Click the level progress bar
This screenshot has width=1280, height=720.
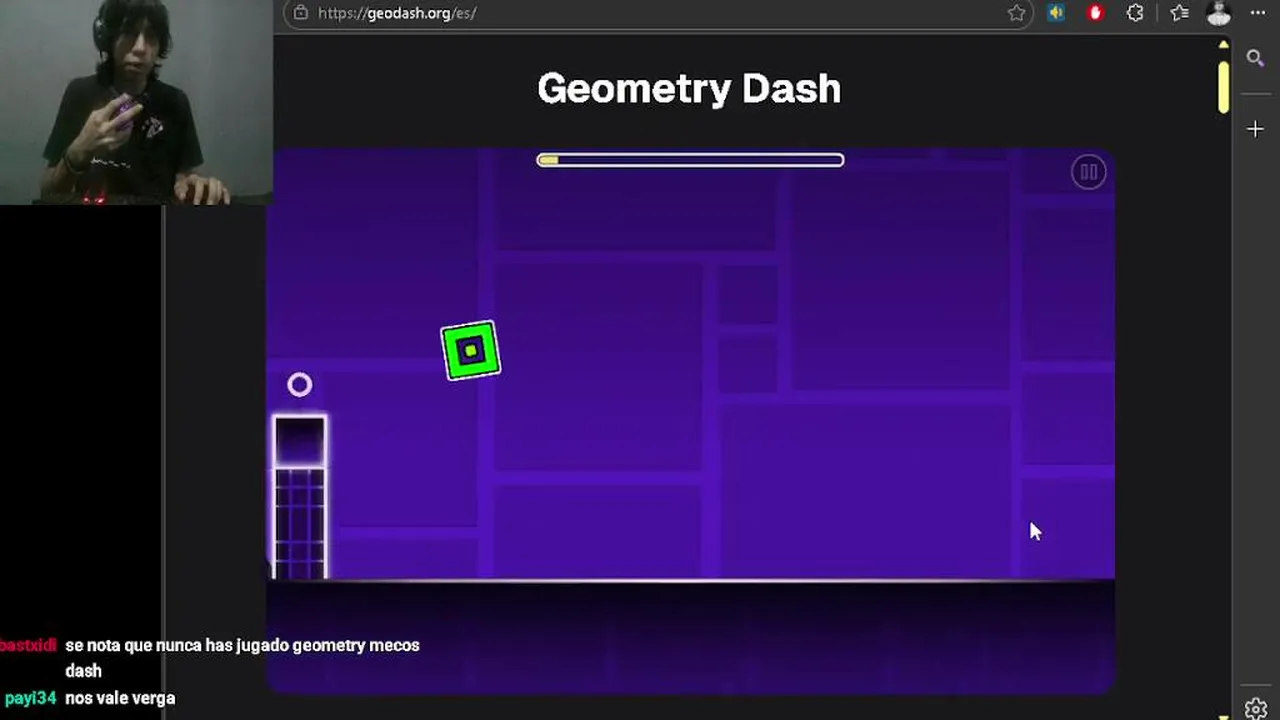coord(690,160)
